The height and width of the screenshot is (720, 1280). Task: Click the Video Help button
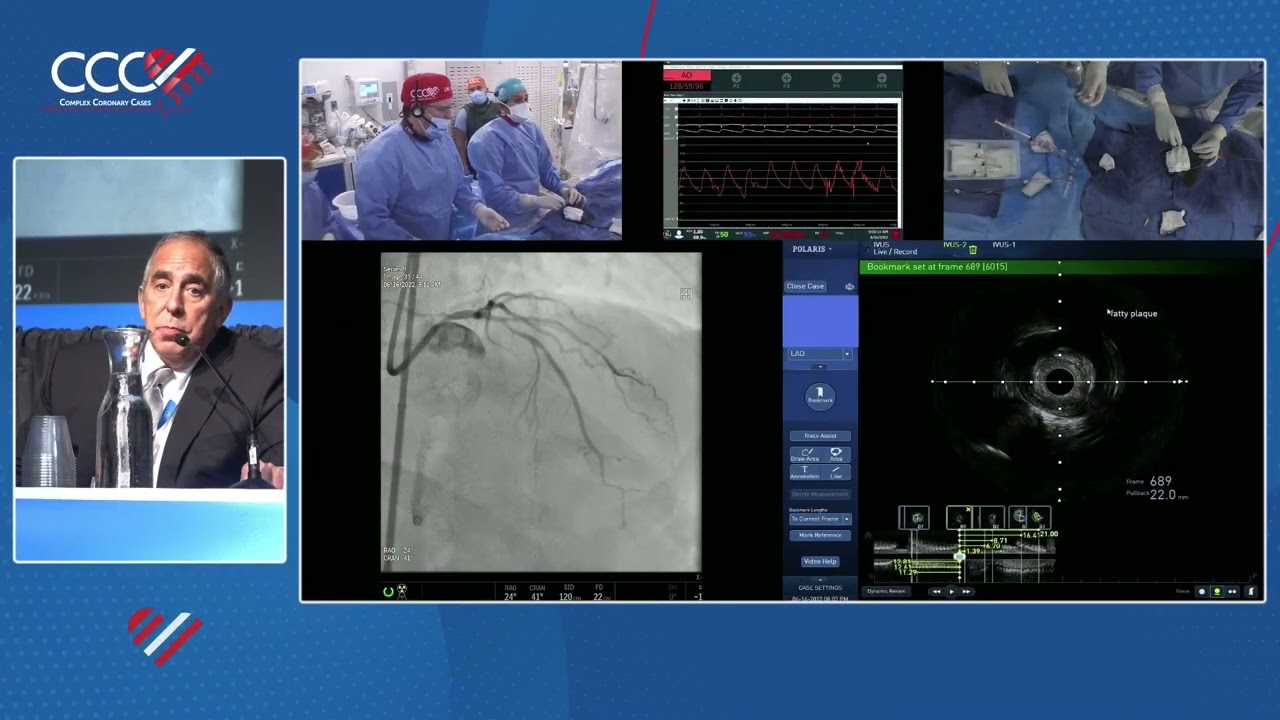point(820,561)
